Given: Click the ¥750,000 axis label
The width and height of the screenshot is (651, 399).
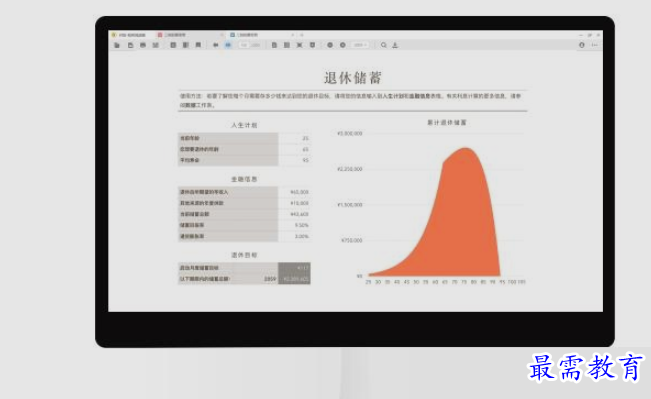Looking at the screenshot, I should 352,240.
